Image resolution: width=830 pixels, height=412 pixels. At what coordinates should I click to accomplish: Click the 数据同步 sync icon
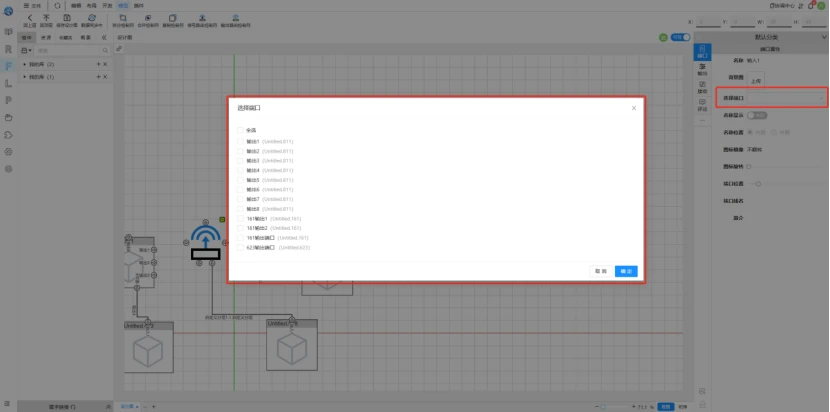92,18
